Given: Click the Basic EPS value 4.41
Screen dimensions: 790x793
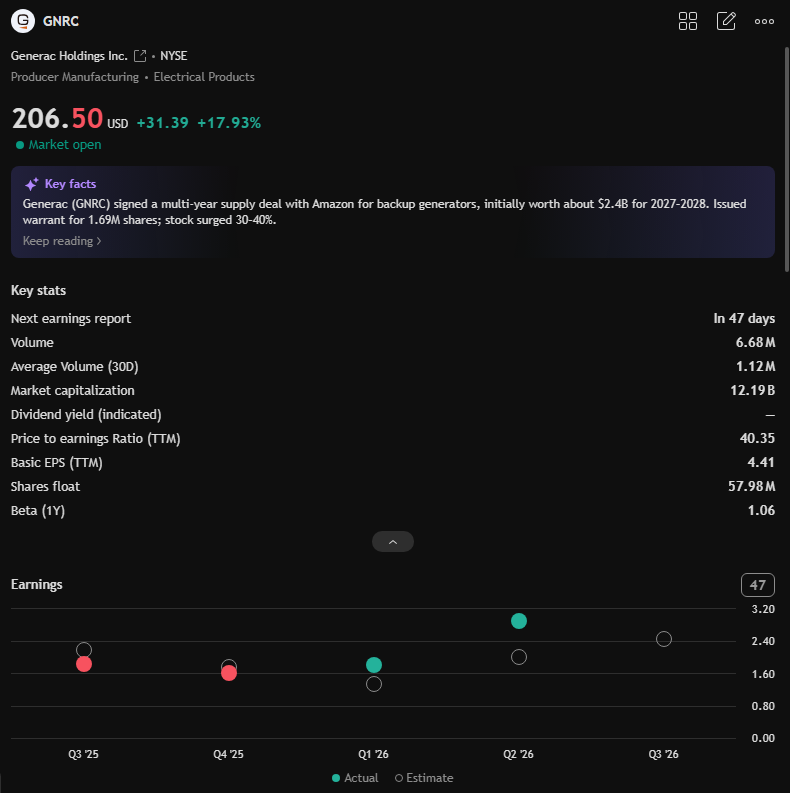Looking at the screenshot, I should (x=761, y=462).
